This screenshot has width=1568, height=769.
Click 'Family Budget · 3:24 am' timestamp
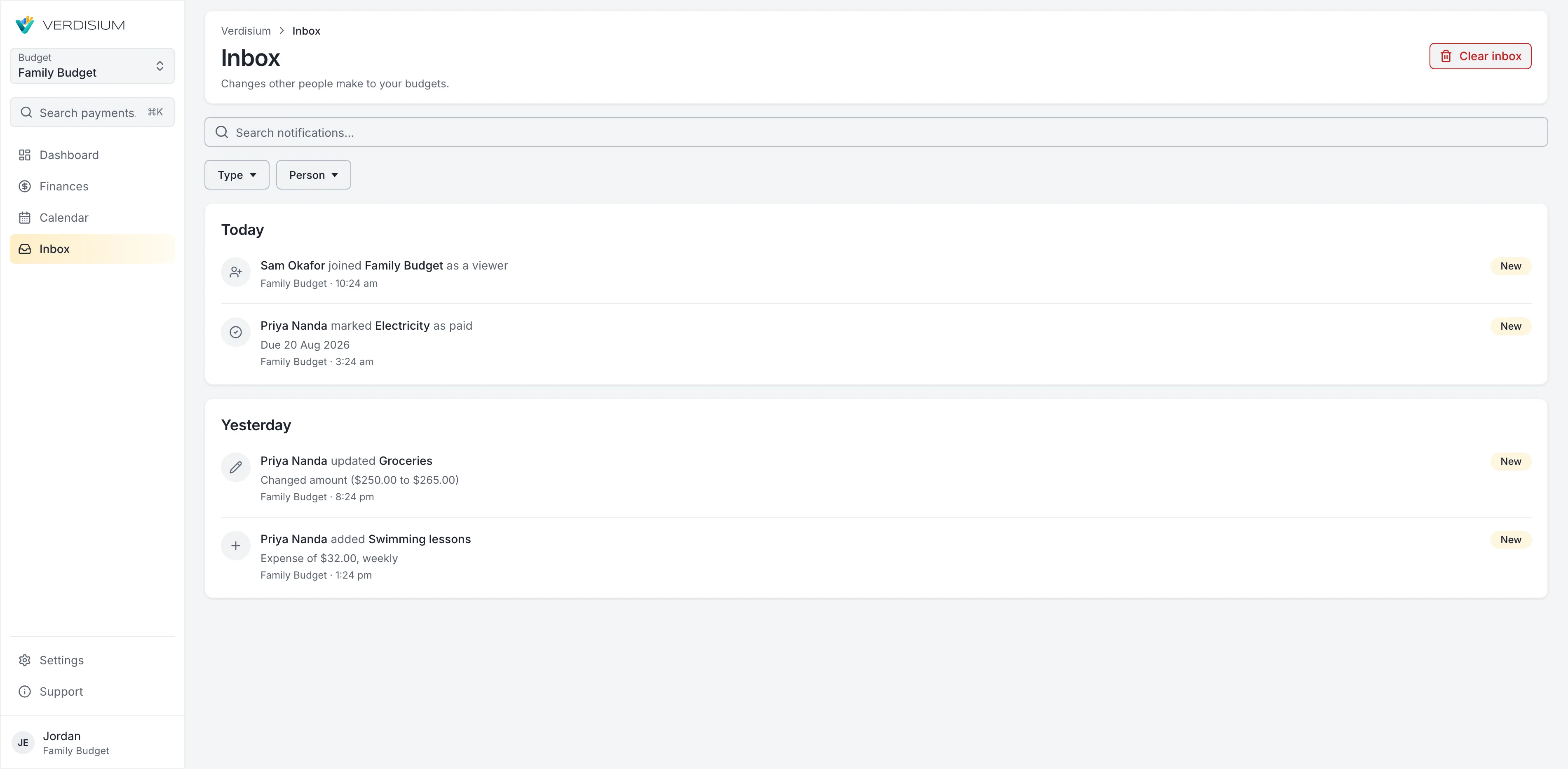[x=317, y=362]
